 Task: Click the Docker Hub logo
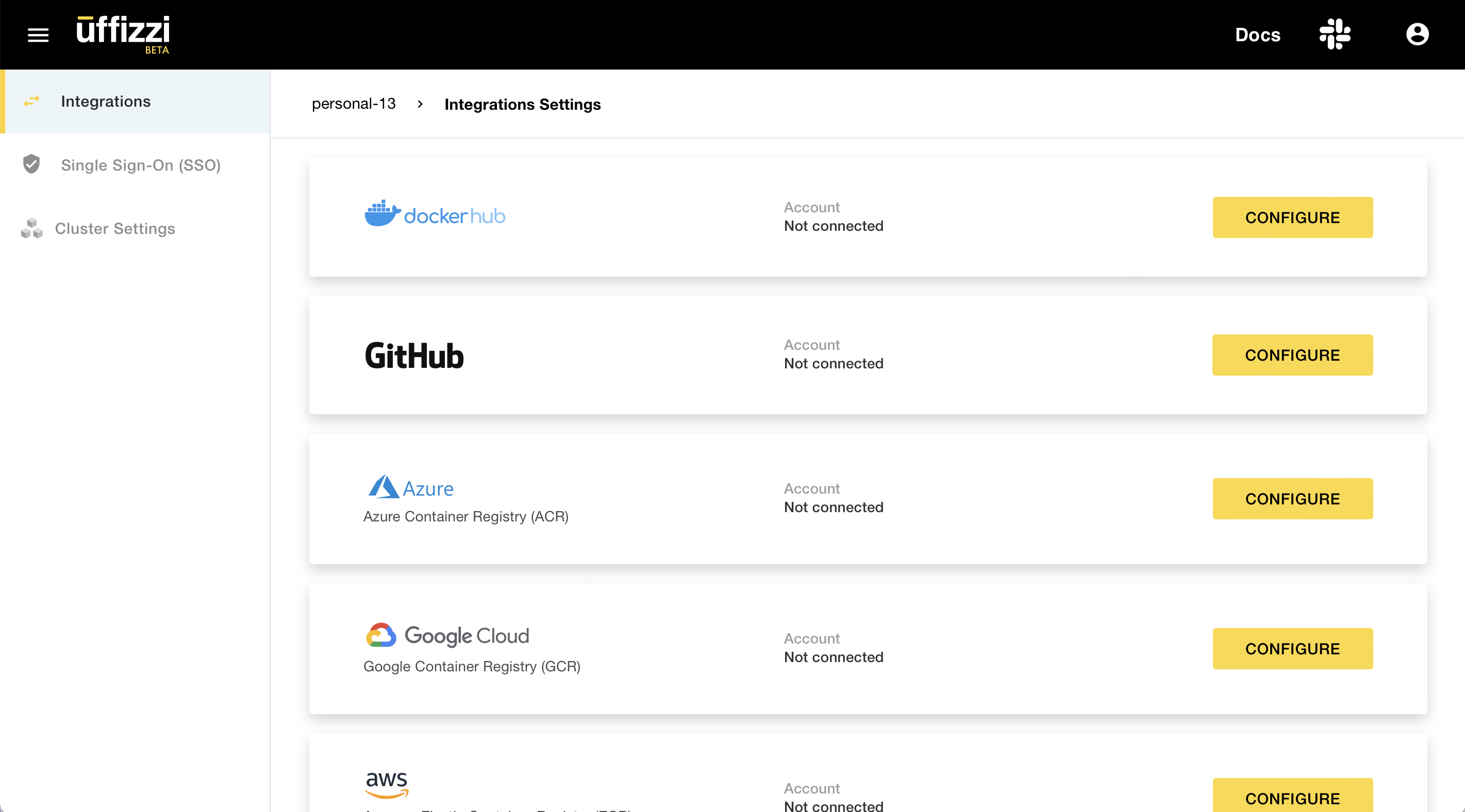[435, 214]
